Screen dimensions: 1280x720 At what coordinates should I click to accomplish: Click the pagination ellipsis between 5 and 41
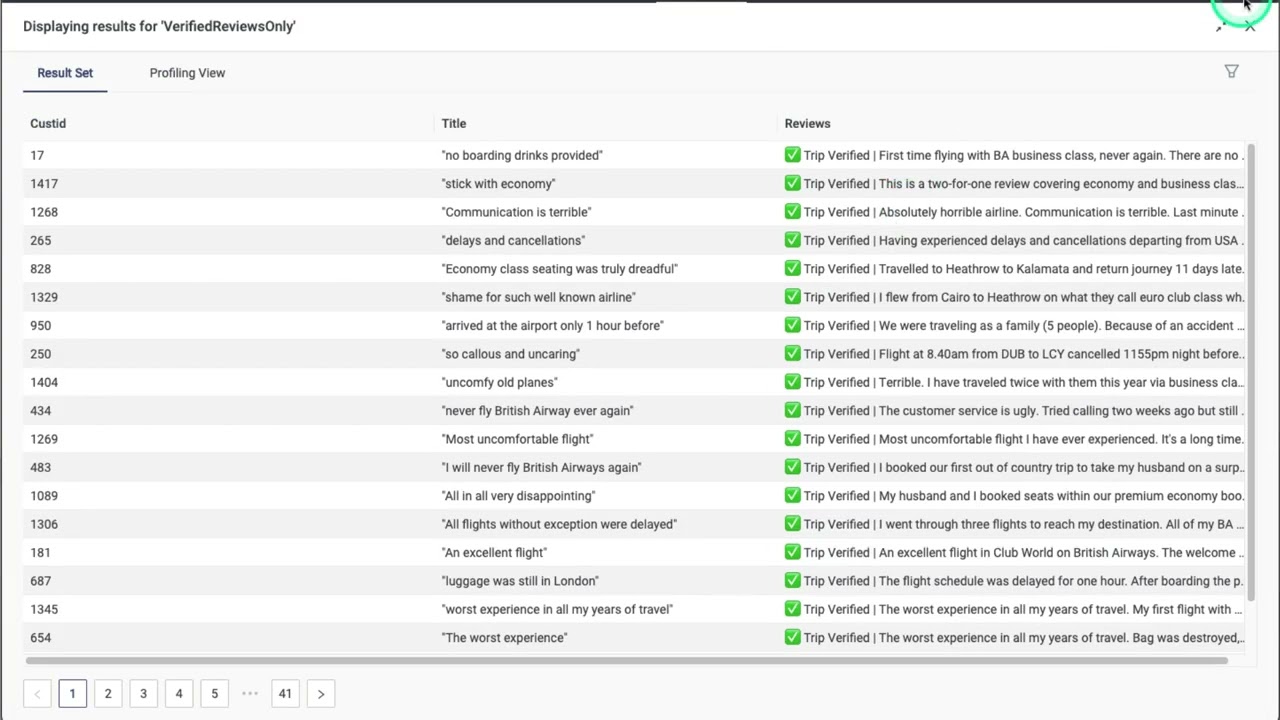(250, 694)
